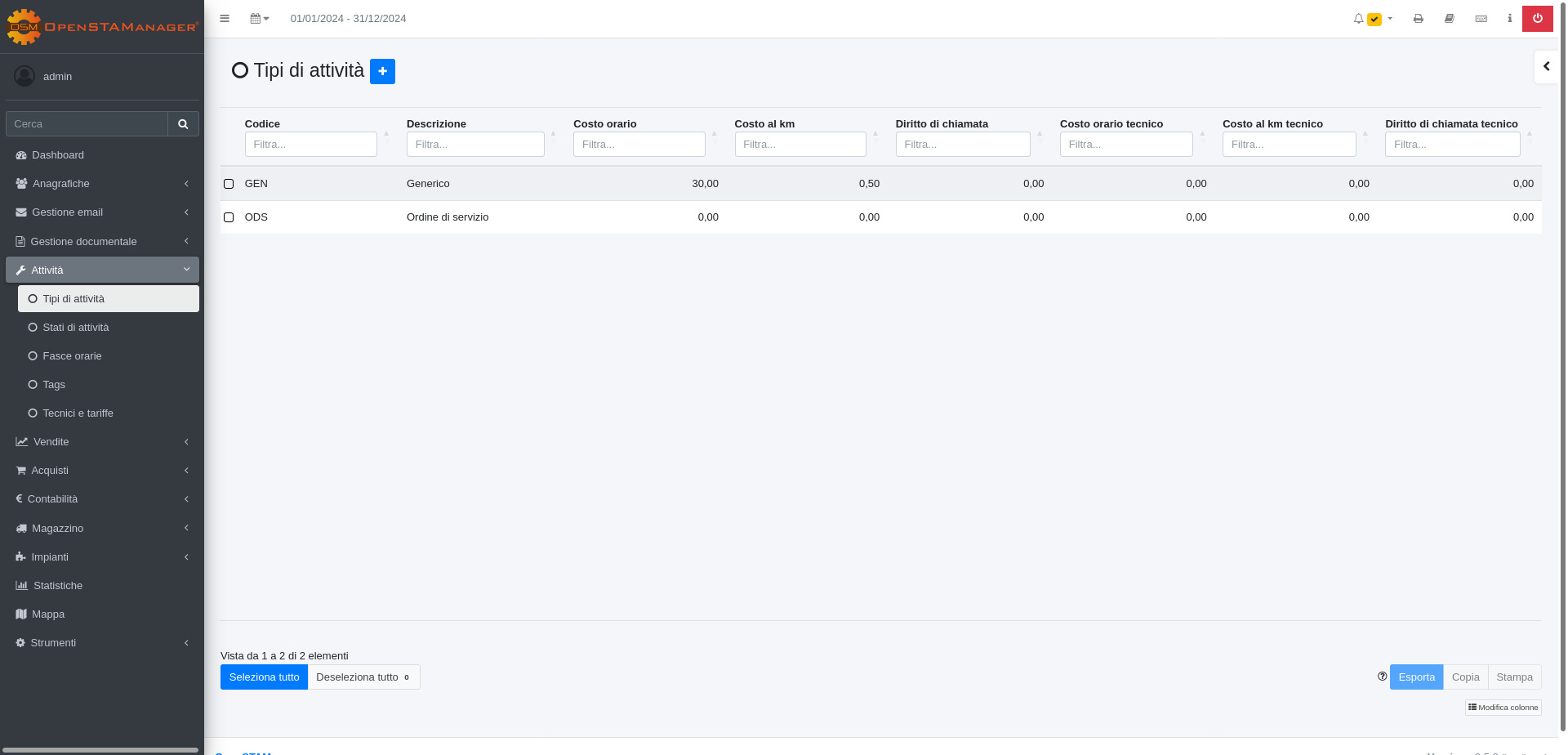Check the ODS row checkbox

point(229,217)
